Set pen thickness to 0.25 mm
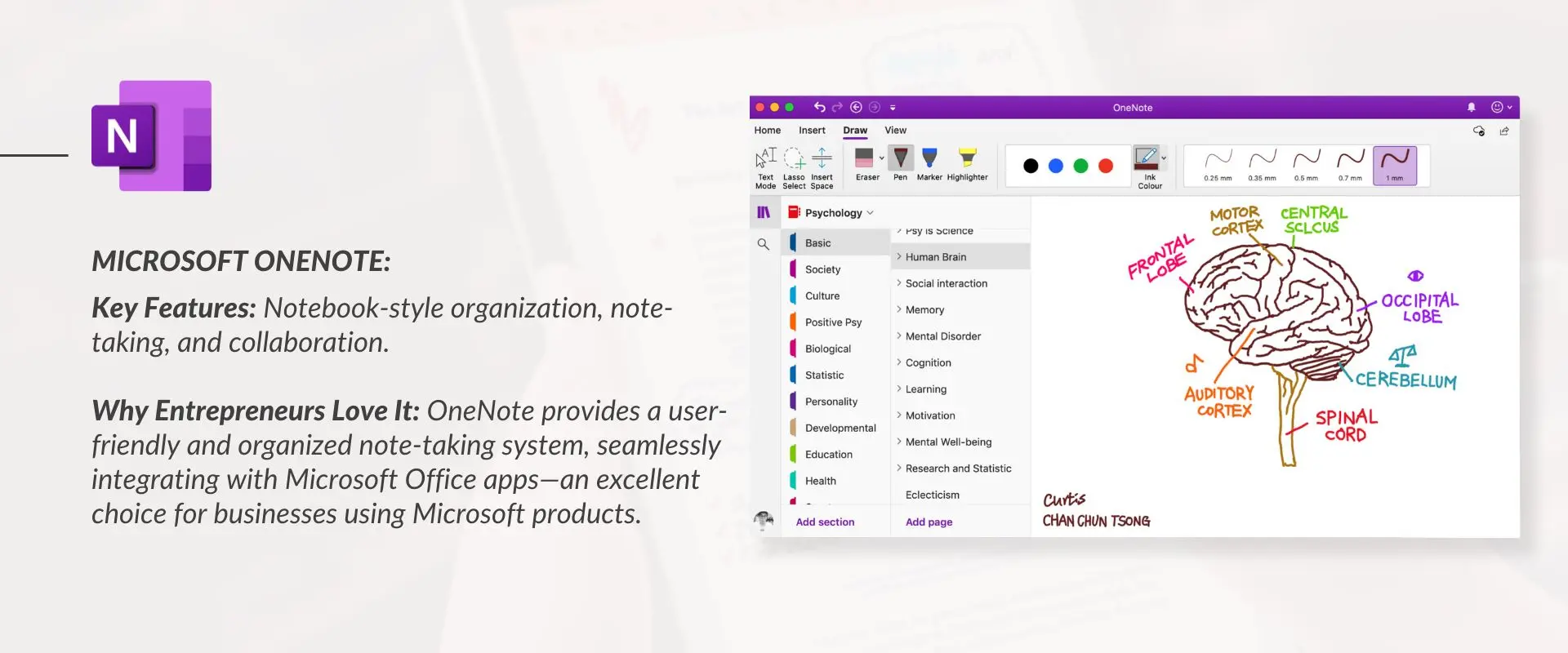 (1218, 166)
